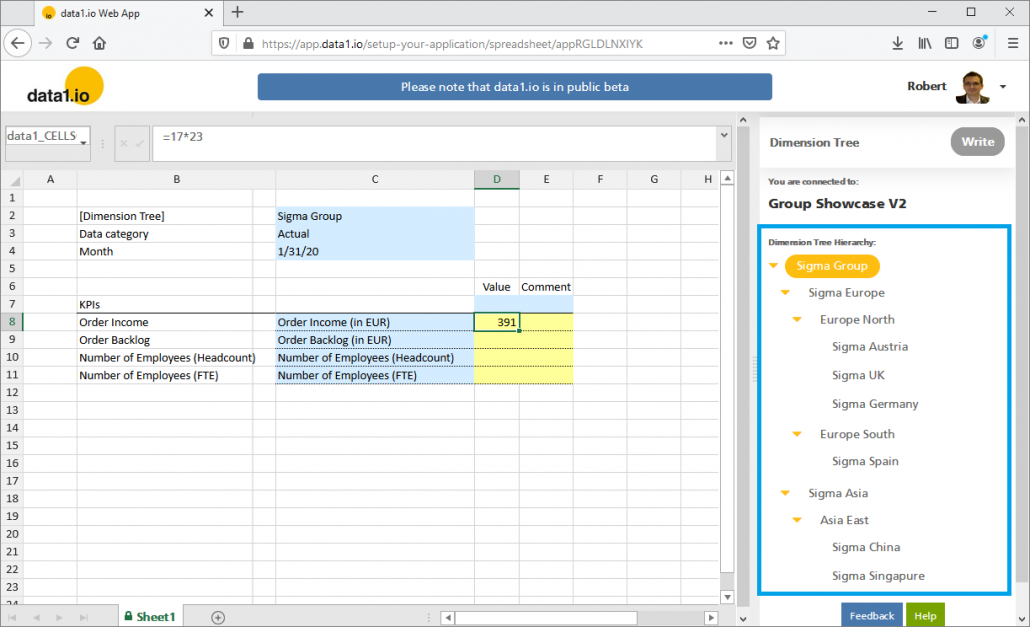Screen dimensions: 1030x627
Task: Click the spreadsheet vertical scrollbar up arrow
Action: click(x=727, y=179)
